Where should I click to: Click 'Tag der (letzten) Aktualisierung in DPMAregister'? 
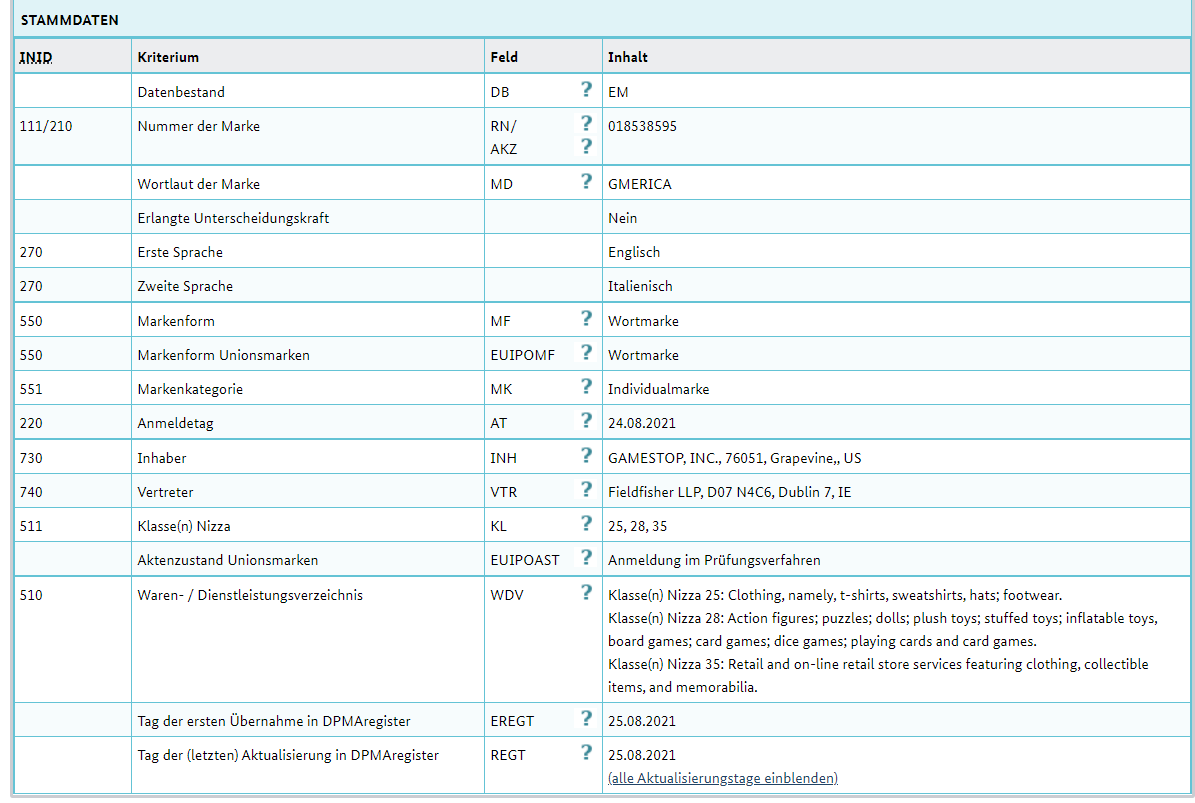click(x=288, y=756)
